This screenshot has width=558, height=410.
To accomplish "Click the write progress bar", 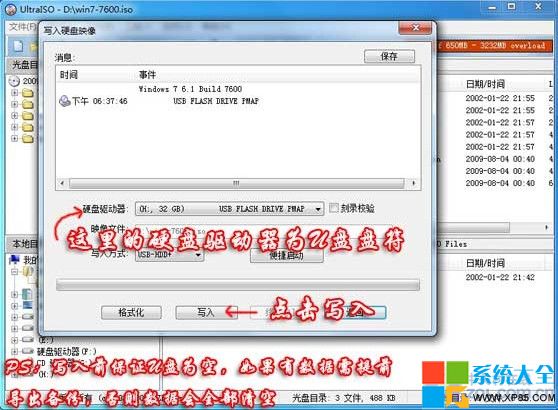I will coord(238,285).
